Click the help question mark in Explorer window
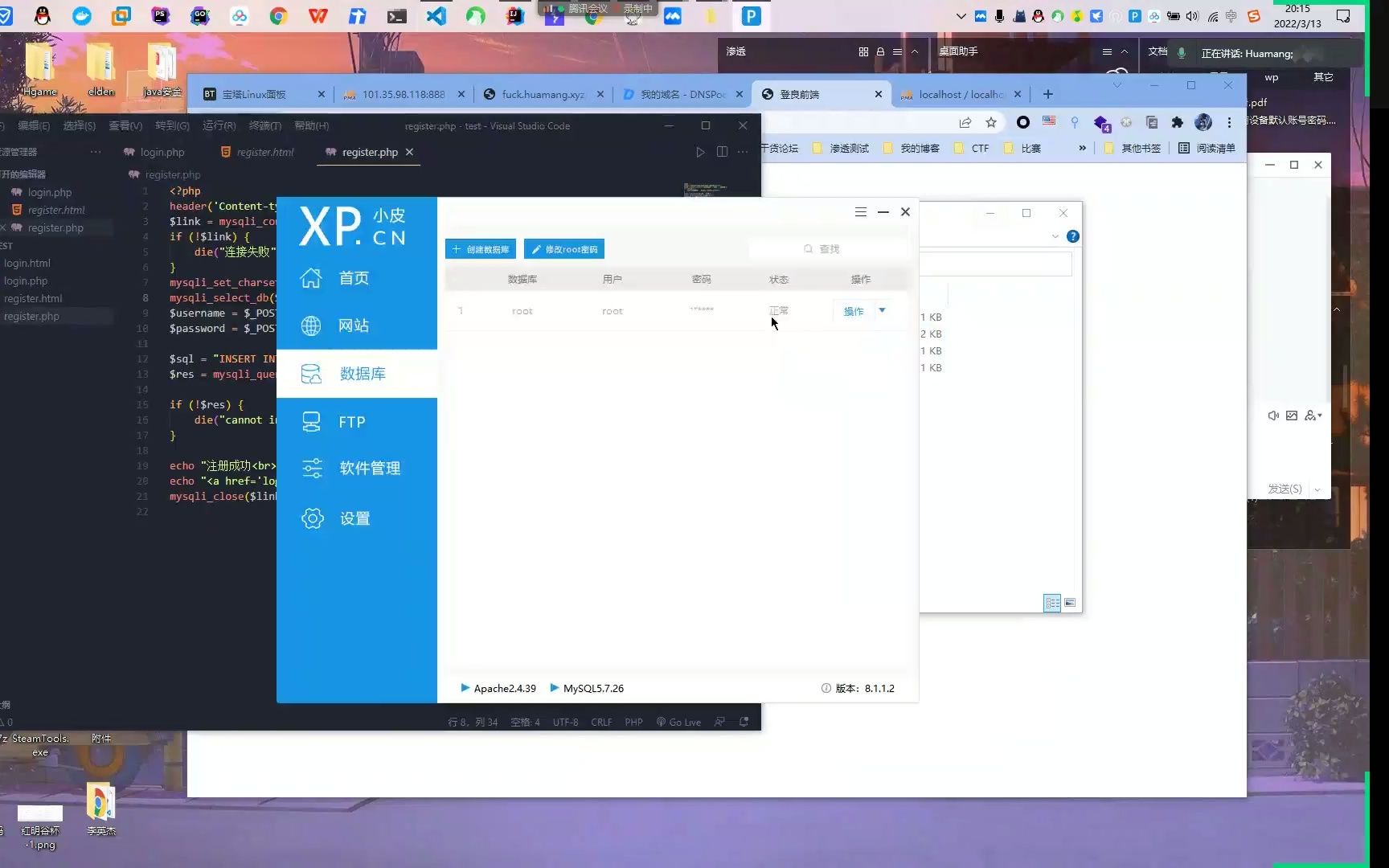The image size is (1389, 868). coord(1072,236)
